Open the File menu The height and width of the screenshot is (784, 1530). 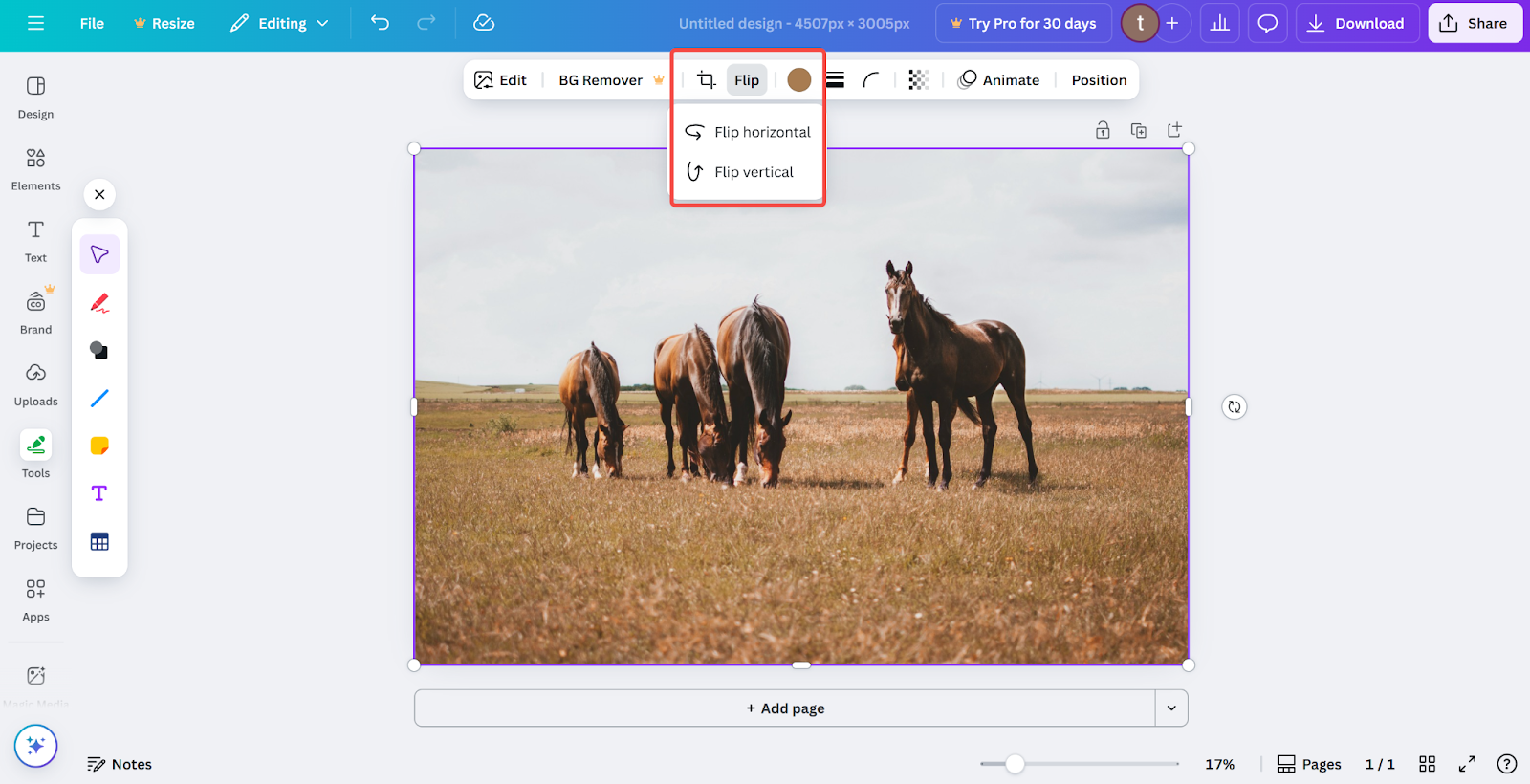click(92, 23)
